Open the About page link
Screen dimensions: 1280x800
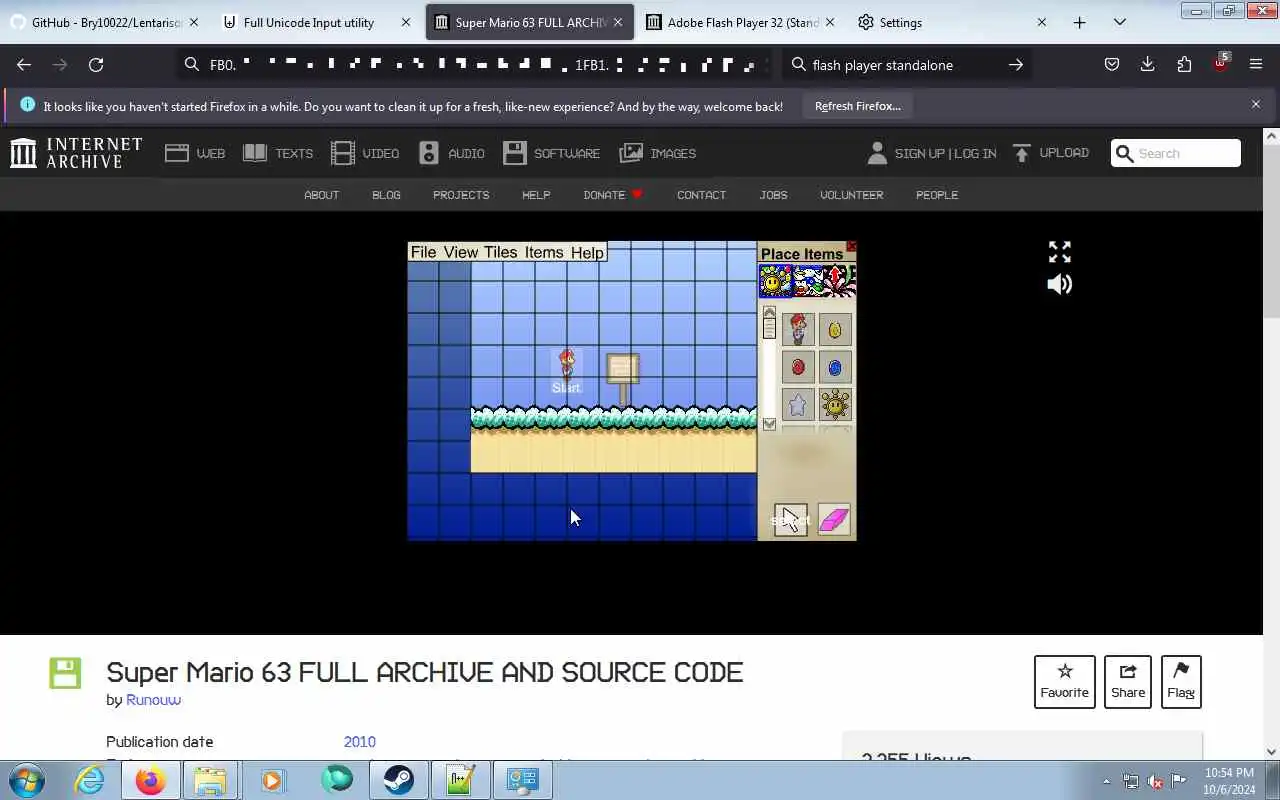(321, 195)
